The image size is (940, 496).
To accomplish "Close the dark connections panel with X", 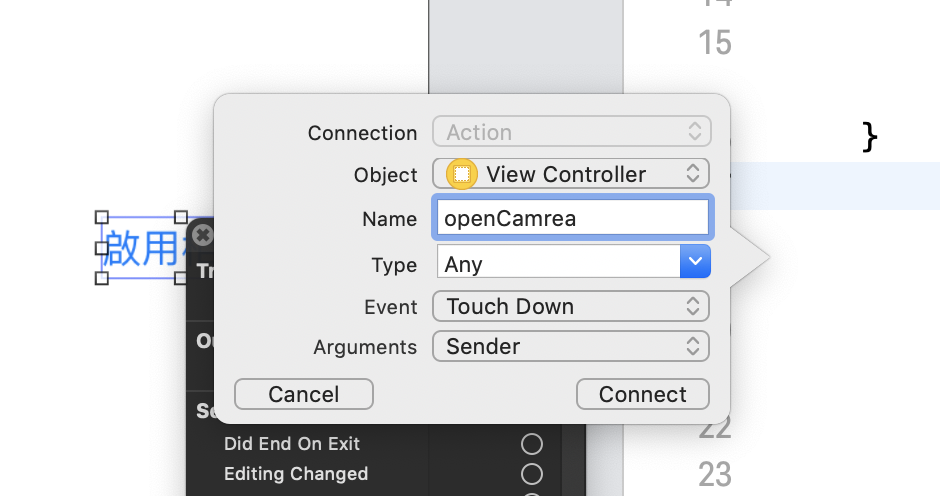I will point(203,235).
